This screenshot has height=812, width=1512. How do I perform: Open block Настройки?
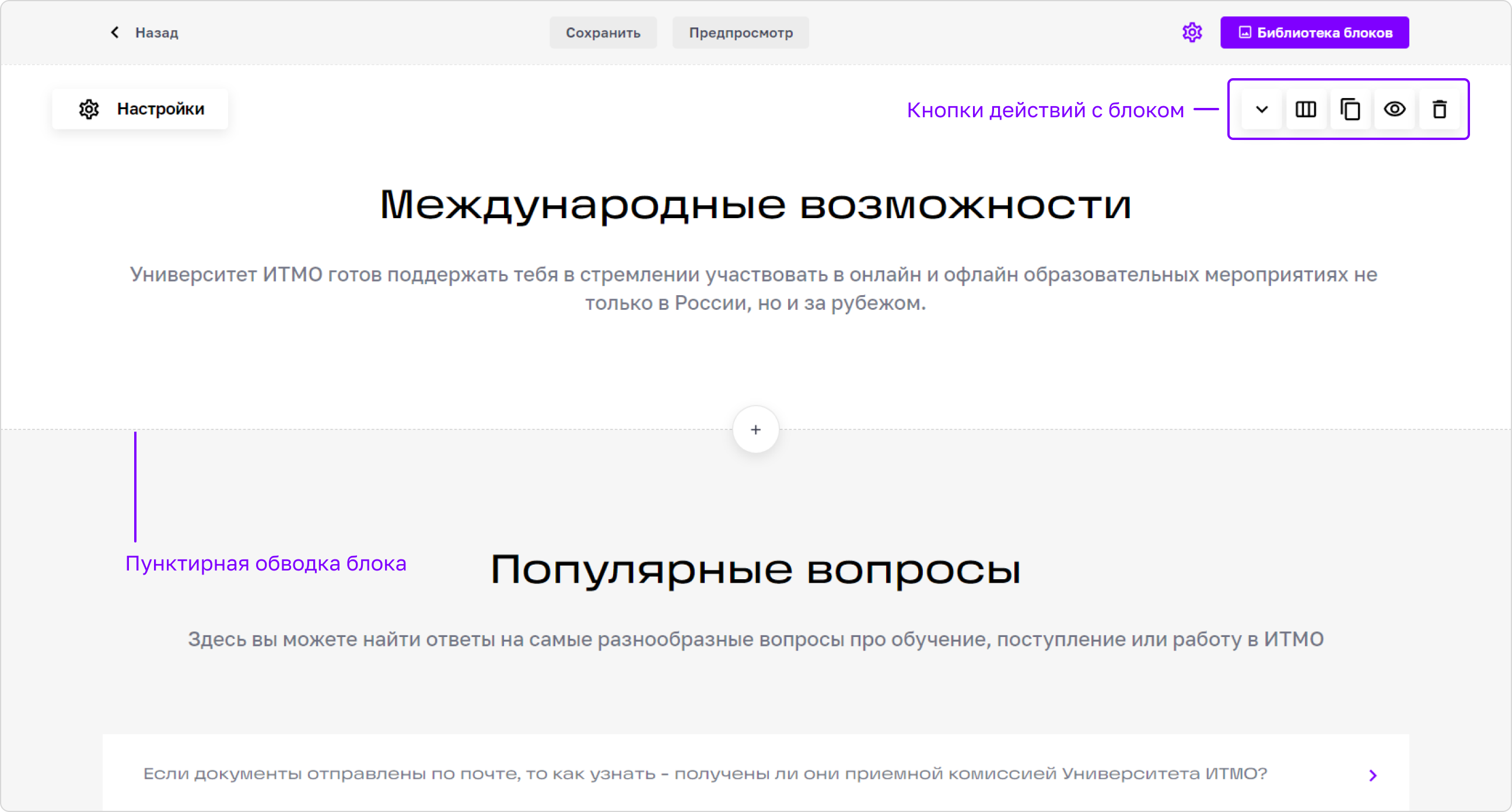pyautogui.click(x=140, y=108)
